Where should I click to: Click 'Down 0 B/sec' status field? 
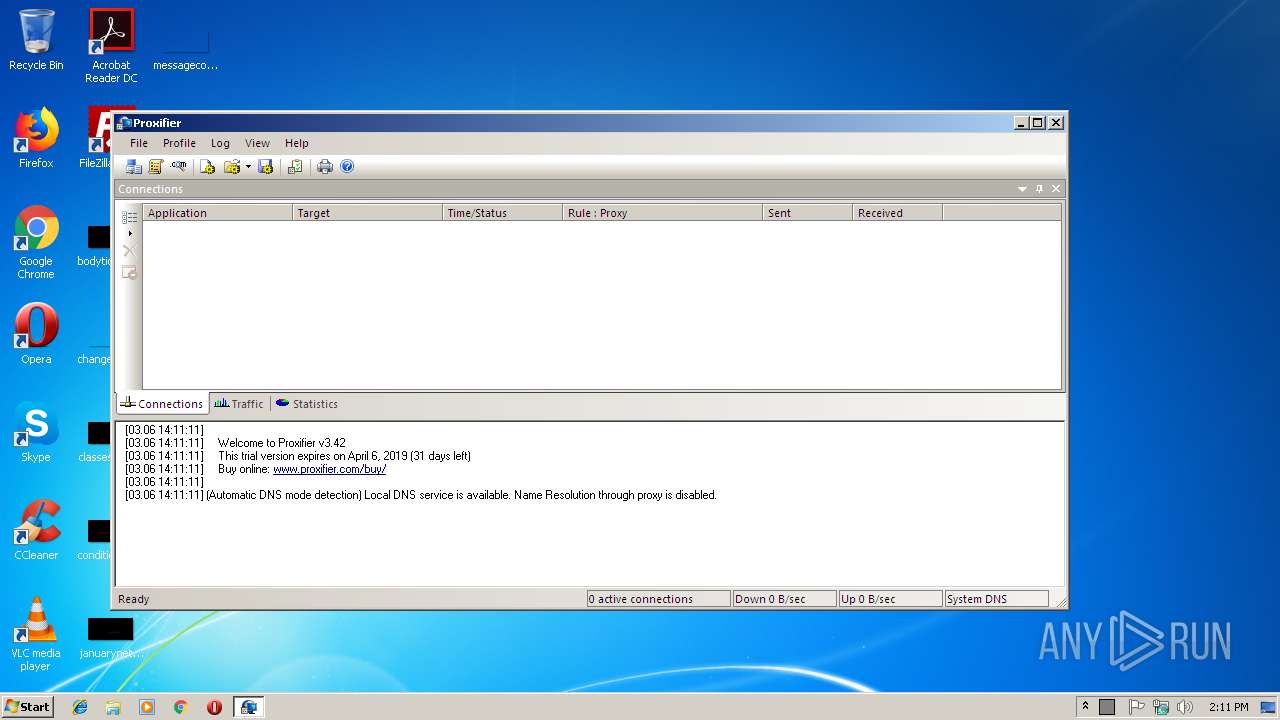point(784,599)
